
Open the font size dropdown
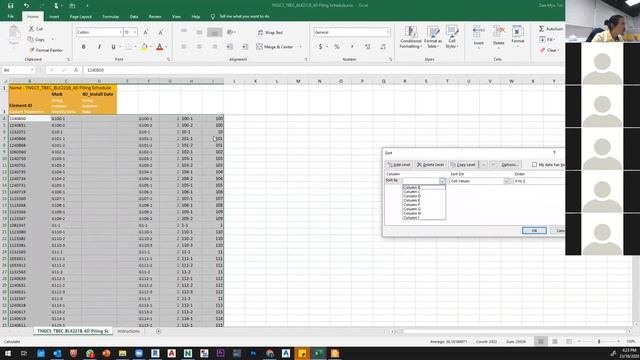(x=136, y=32)
